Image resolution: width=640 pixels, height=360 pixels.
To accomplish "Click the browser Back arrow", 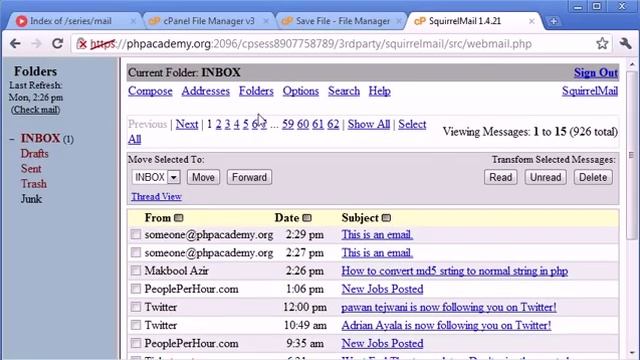I will (x=15, y=44).
